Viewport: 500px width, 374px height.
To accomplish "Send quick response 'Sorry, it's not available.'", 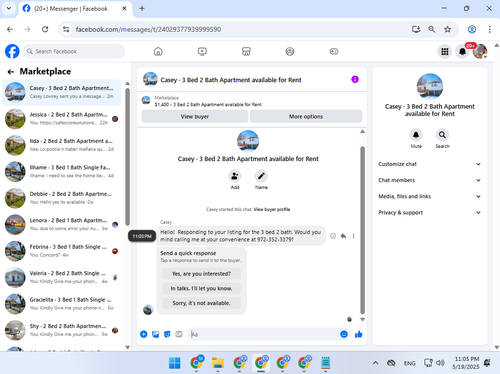I will pos(201,303).
